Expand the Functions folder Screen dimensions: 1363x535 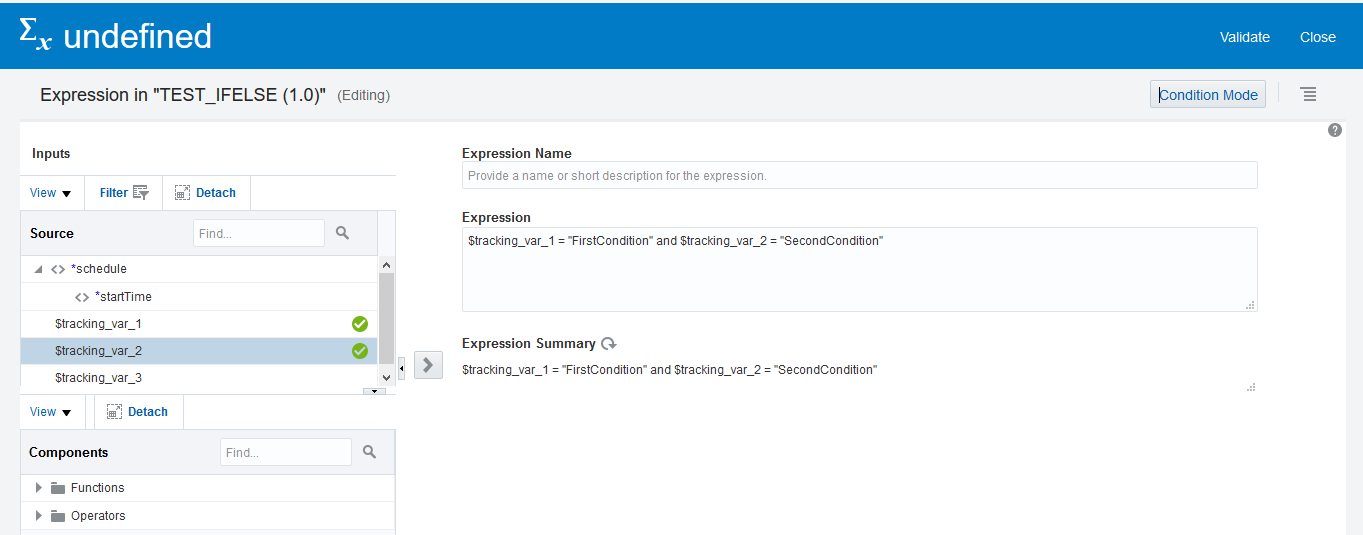coord(39,488)
